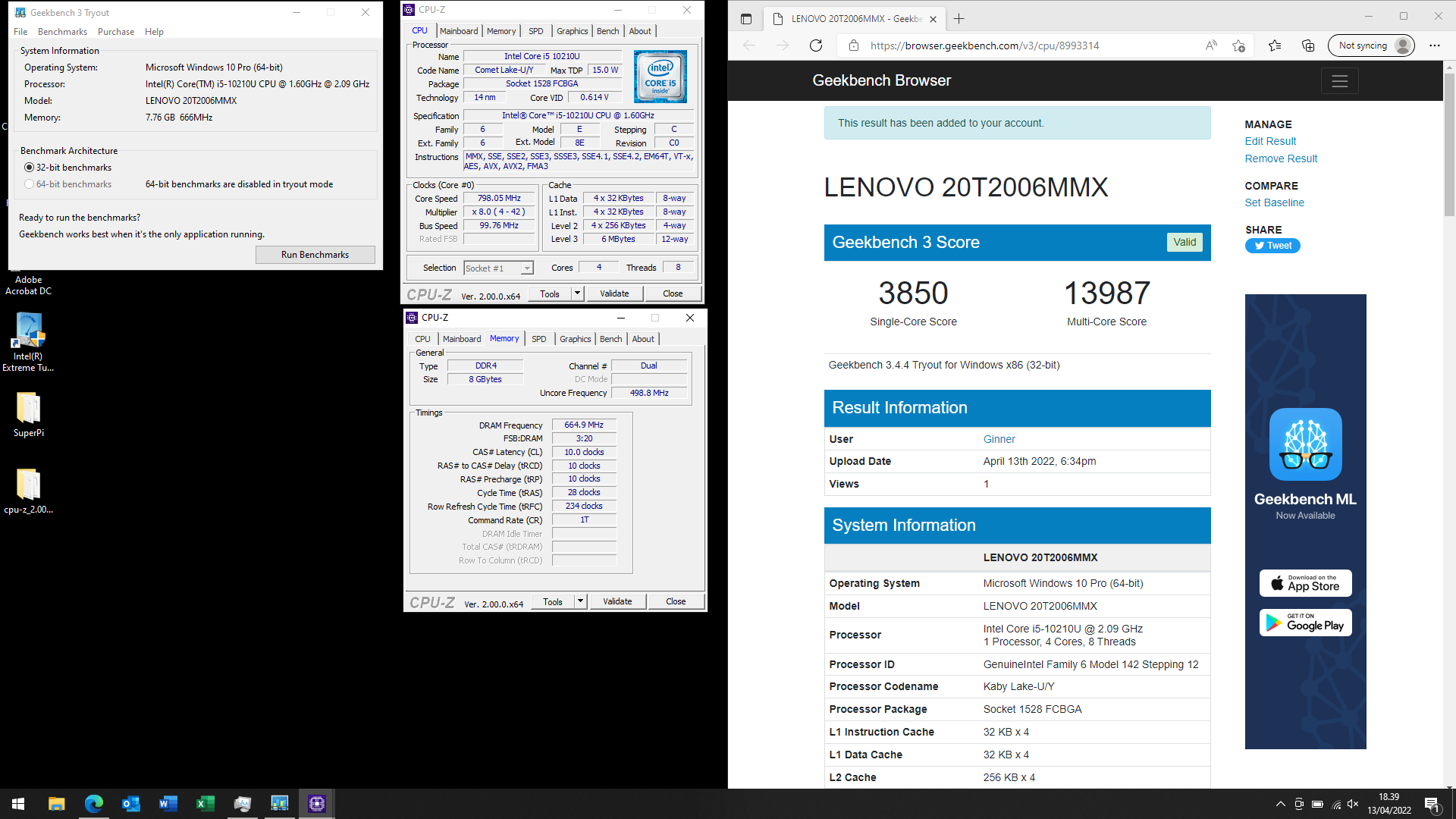Select Intel(R) Extreme Tuning desktop icon
Screen dimensions: 1456x819
point(28,343)
